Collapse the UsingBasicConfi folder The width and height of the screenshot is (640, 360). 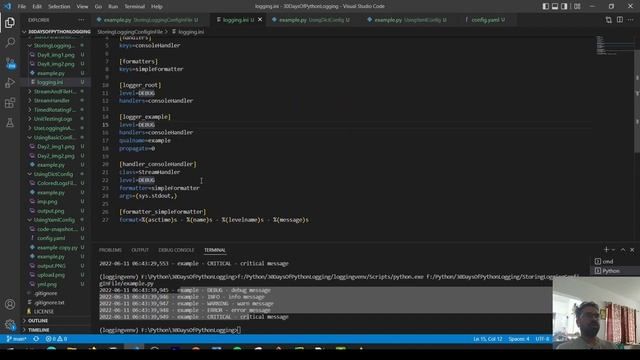coord(54,137)
